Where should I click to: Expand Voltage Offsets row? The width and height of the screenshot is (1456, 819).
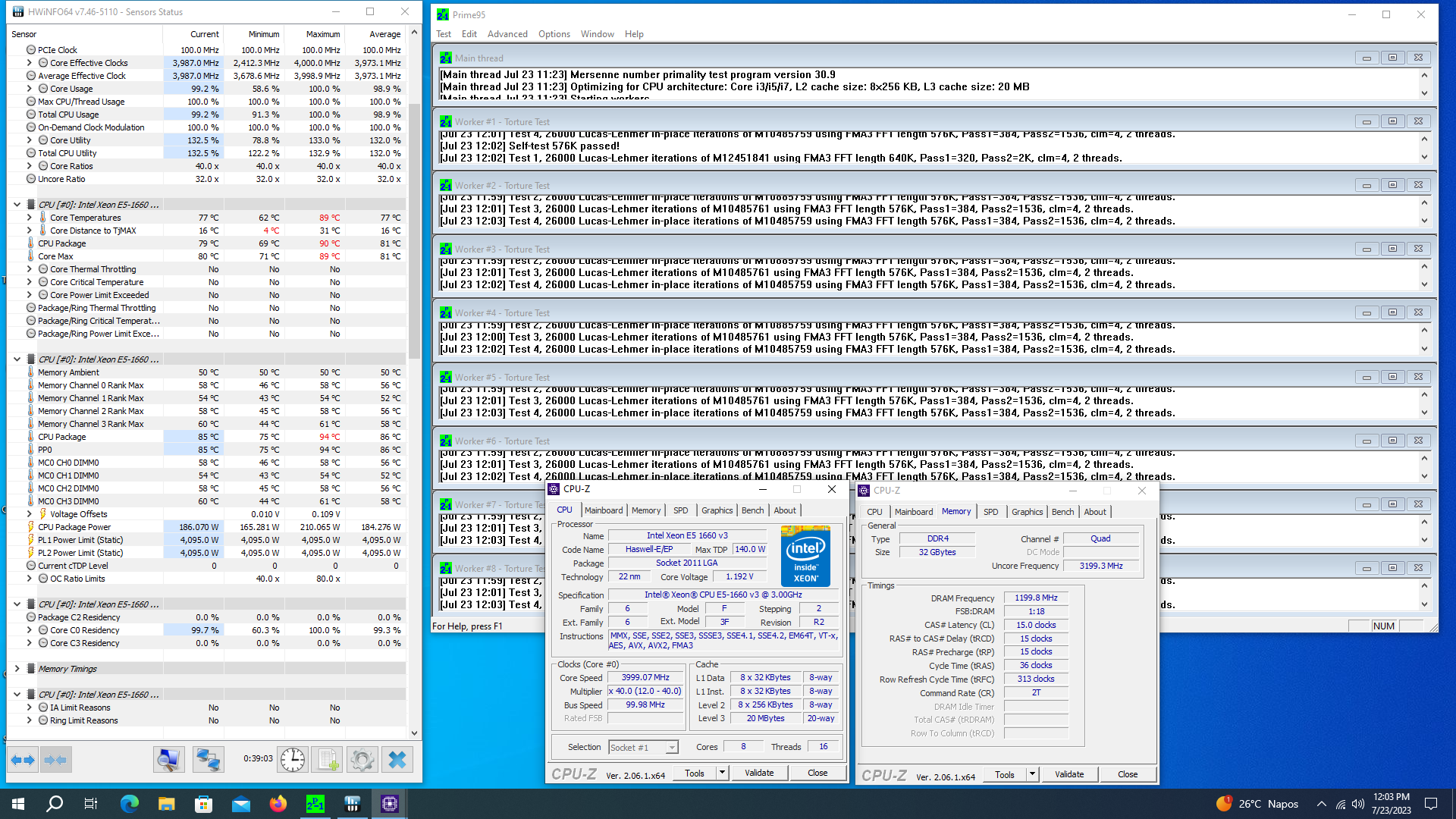coord(30,514)
